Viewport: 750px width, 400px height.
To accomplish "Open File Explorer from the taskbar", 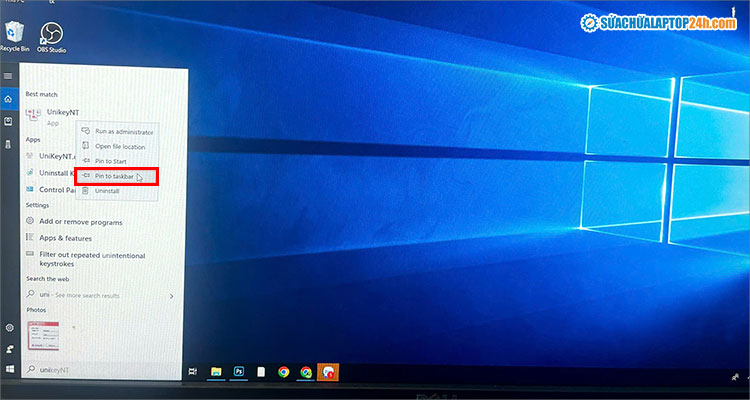I will (216, 372).
